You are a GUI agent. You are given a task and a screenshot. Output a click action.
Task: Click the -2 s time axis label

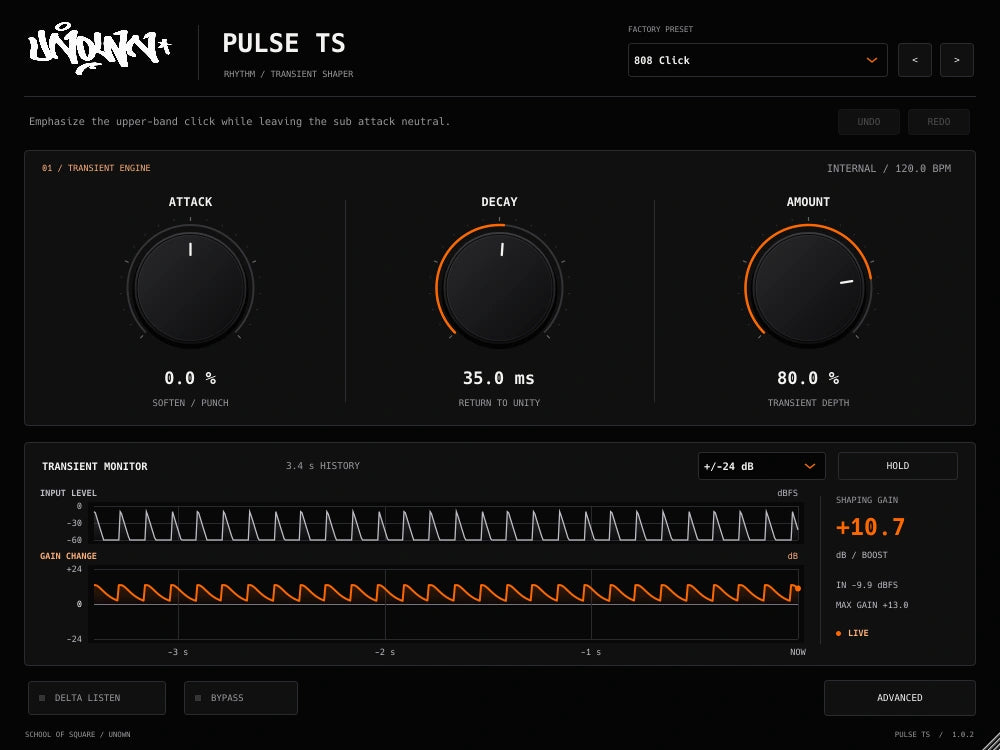(x=385, y=652)
